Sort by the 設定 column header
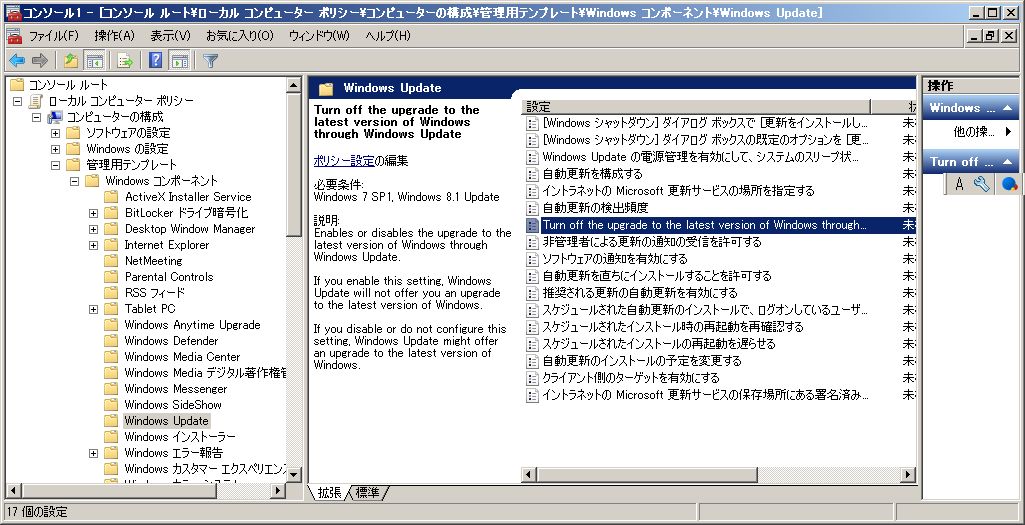 (697, 107)
